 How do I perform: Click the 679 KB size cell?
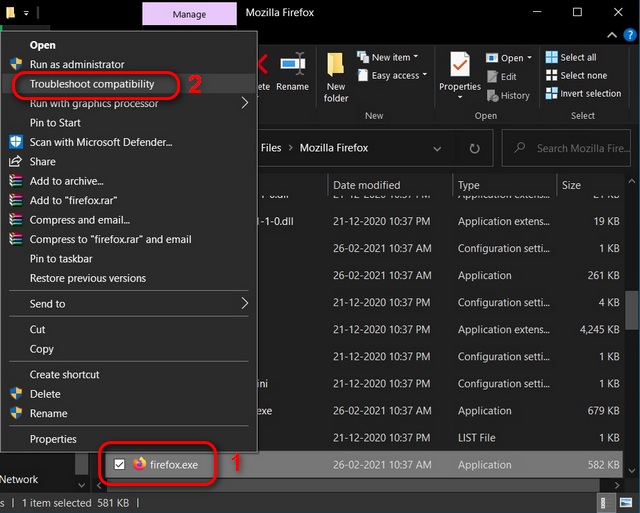[603, 411]
